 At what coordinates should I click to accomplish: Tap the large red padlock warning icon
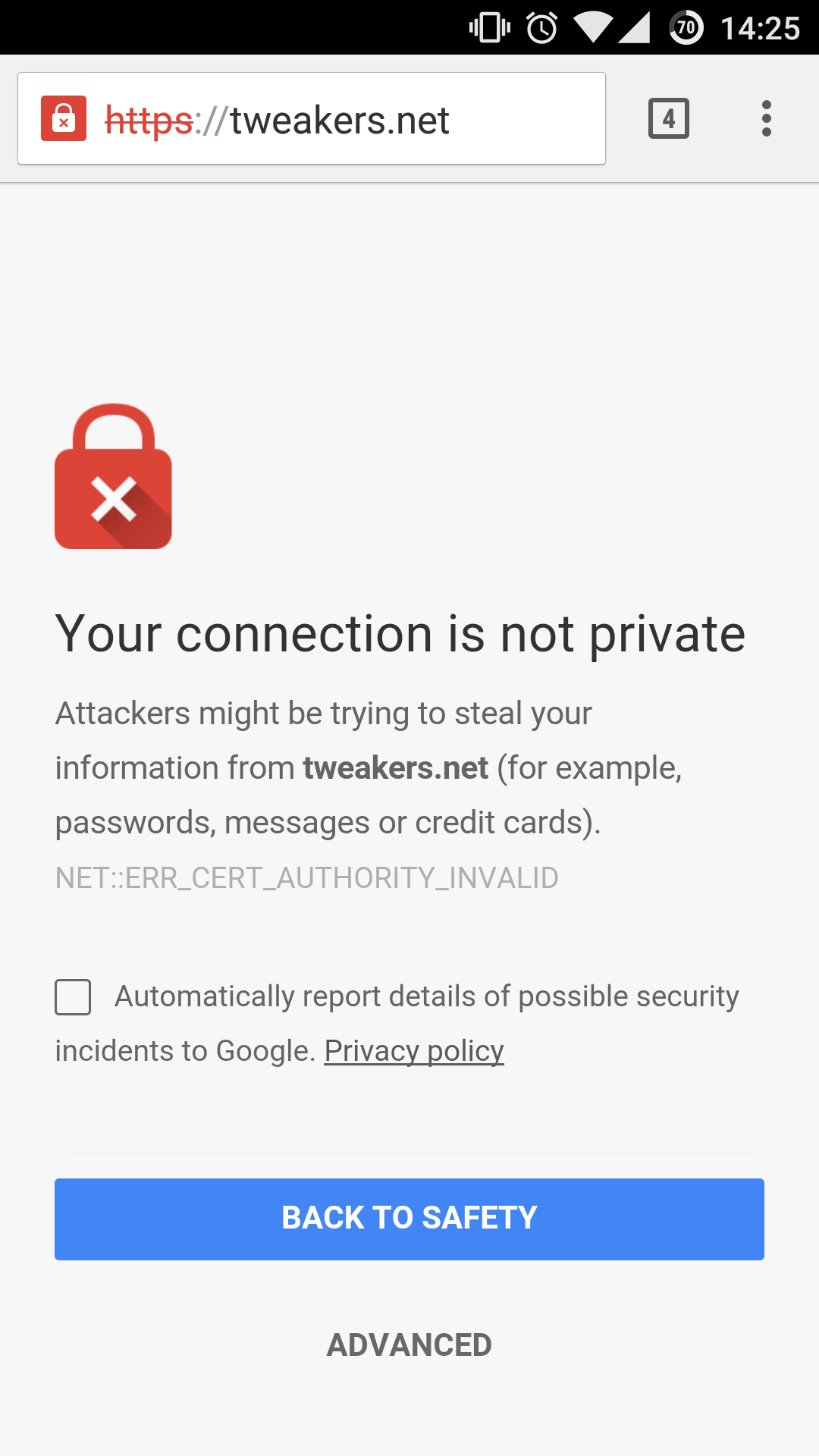click(114, 476)
